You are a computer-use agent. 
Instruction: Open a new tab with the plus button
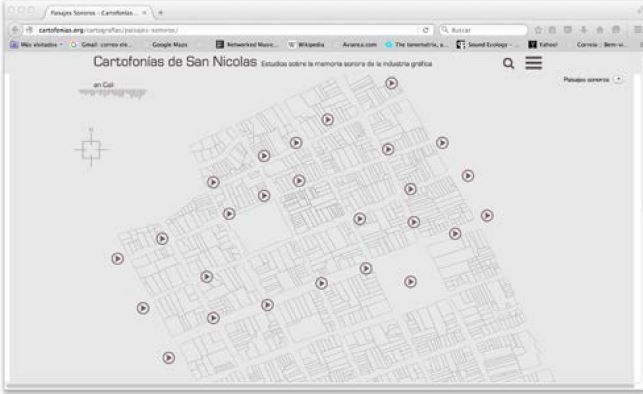click(161, 13)
